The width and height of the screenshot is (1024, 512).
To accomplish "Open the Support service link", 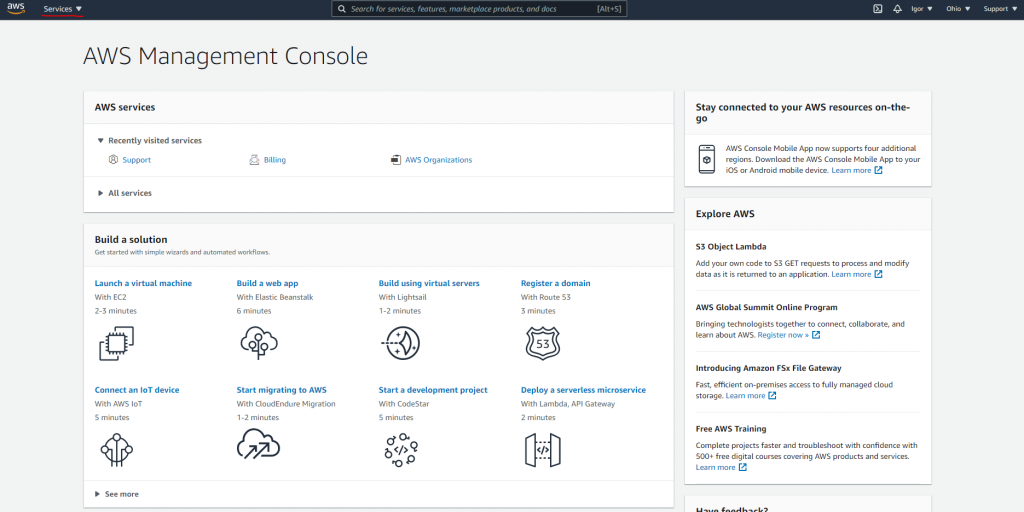I will [x=136, y=160].
